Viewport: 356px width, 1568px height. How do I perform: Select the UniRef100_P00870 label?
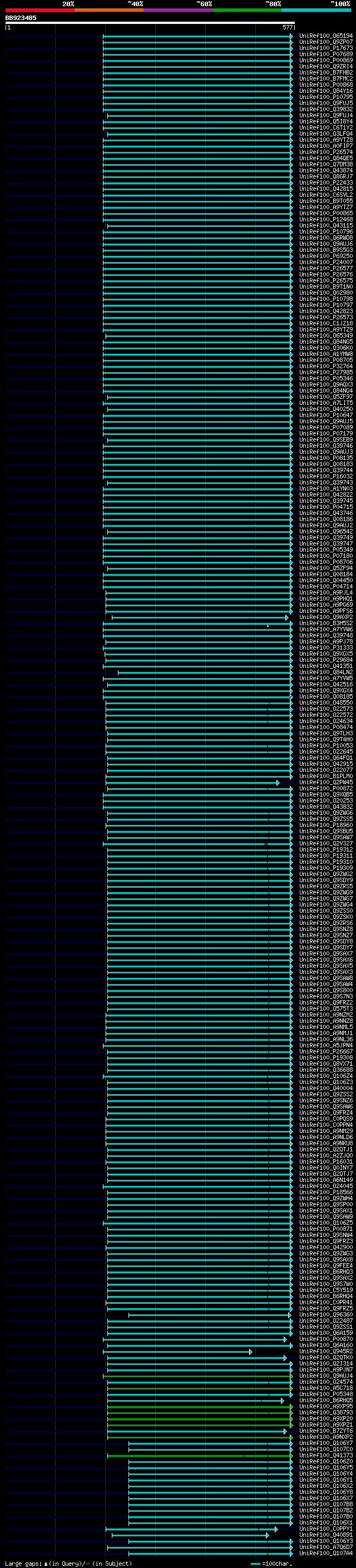pyautogui.click(x=326, y=1339)
